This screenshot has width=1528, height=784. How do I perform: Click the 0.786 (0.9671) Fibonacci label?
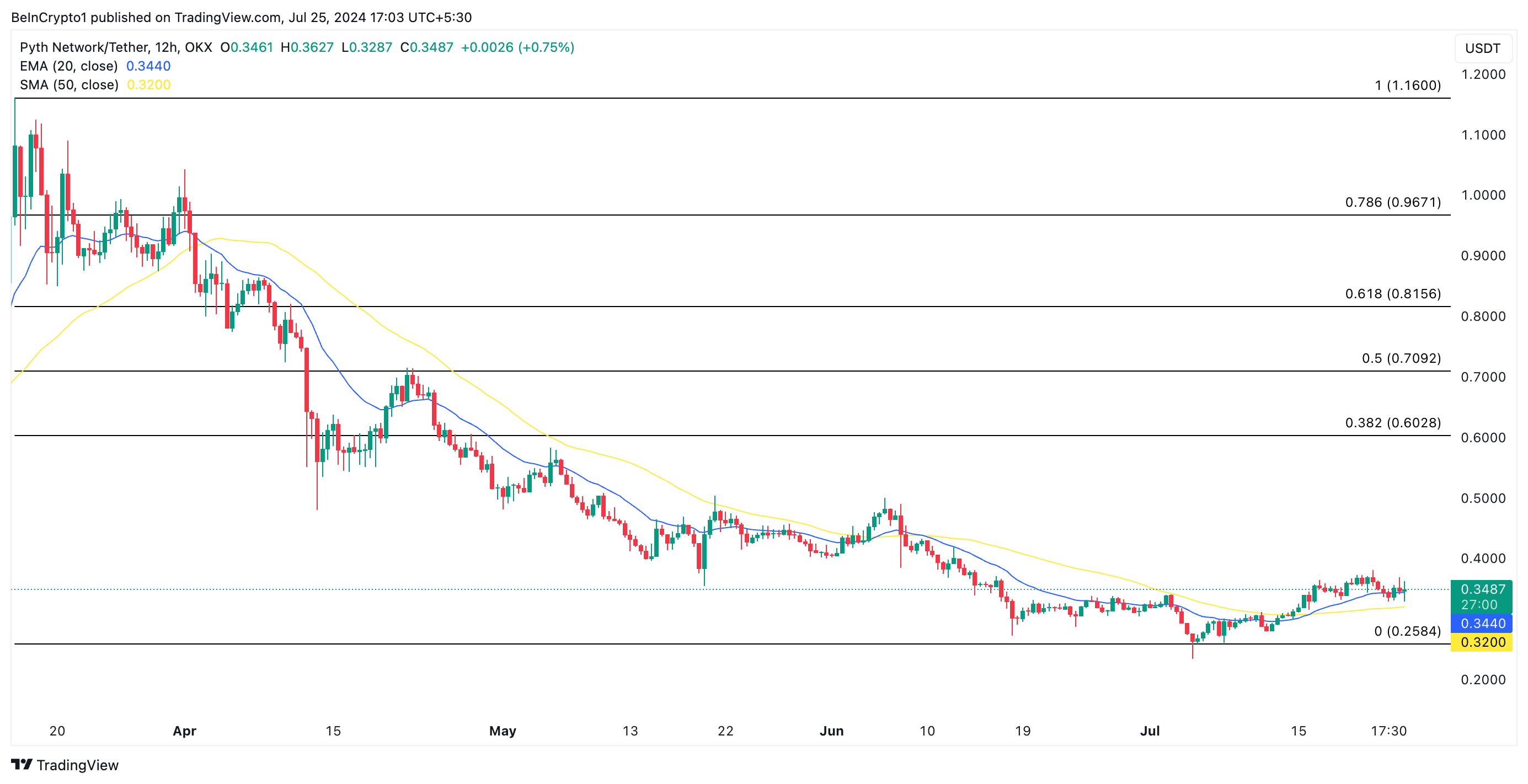pos(1392,202)
